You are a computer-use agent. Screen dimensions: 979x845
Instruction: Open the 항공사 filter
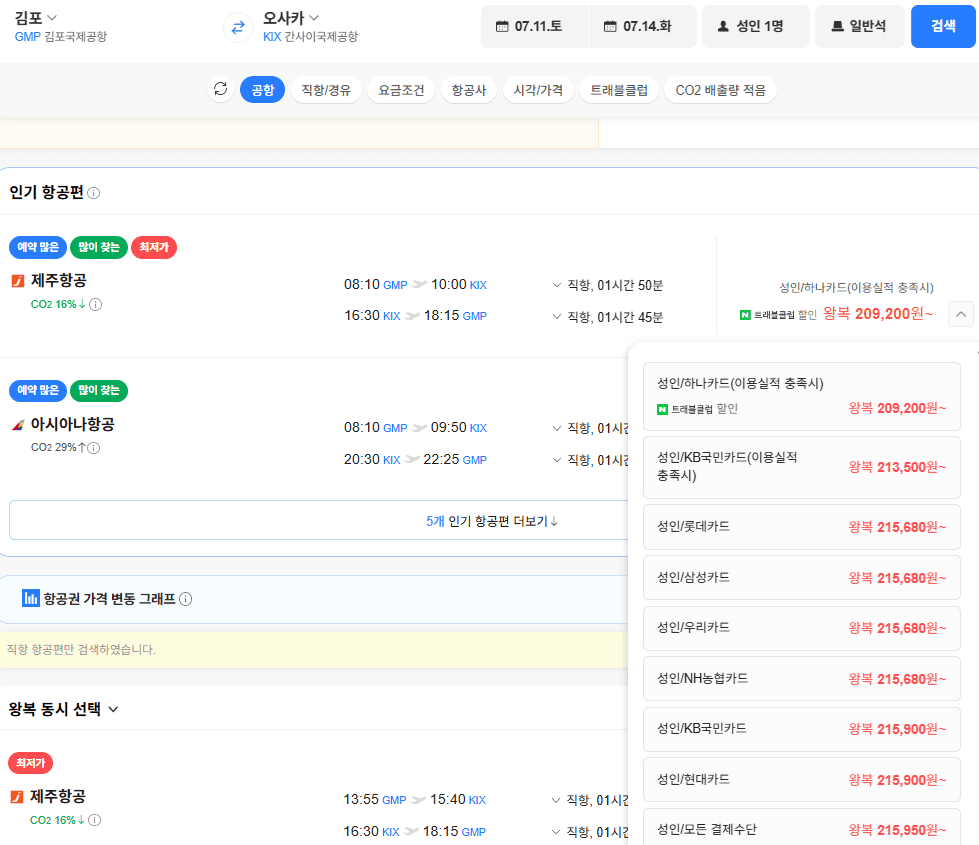point(469,90)
